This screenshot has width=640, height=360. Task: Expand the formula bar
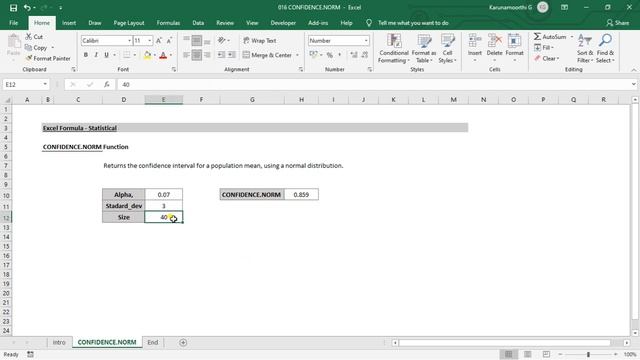(x=633, y=84)
